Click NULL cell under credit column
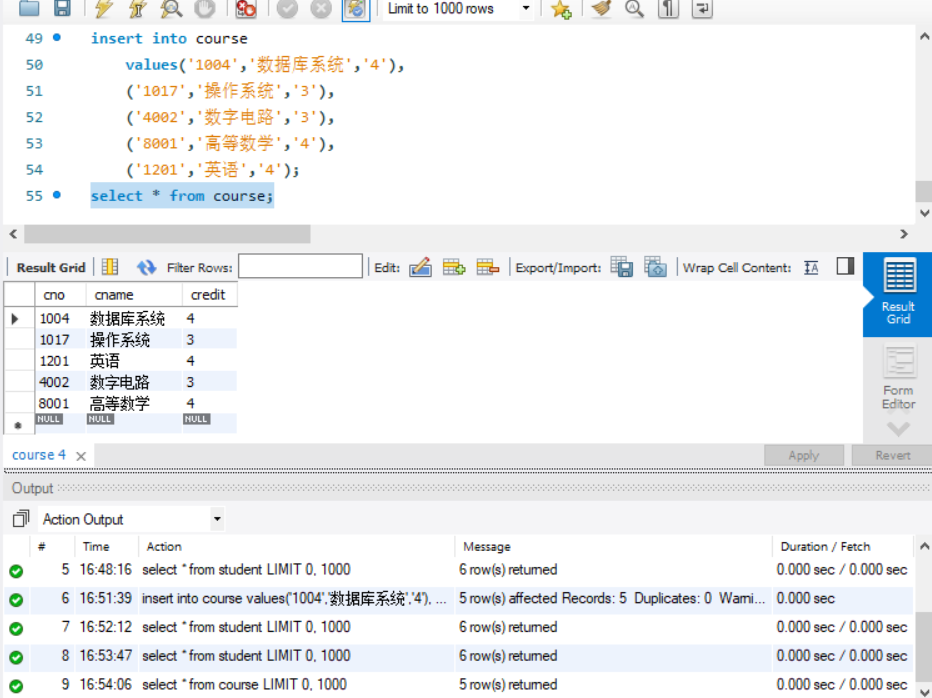The width and height of the screenshot is (932, 698). 196,419
